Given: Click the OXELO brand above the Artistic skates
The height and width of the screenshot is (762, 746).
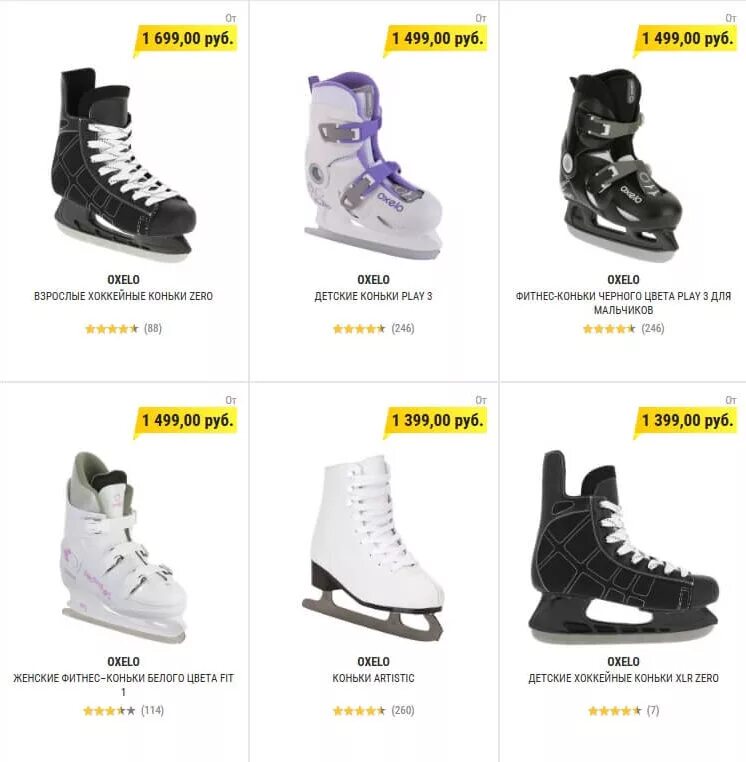Looking at the screenshot, I should [x=373, y=662].
